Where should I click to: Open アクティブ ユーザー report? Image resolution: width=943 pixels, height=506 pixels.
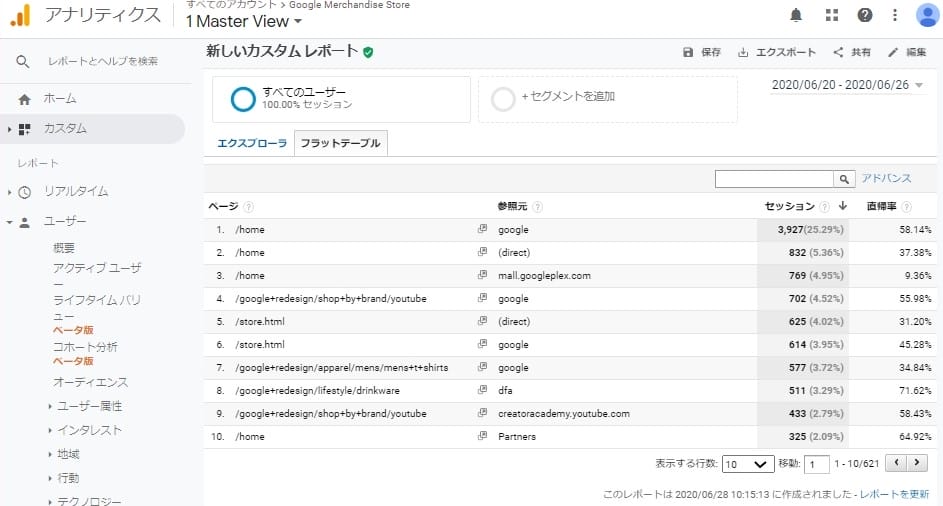pyautogui.click(x=97, y=276)
